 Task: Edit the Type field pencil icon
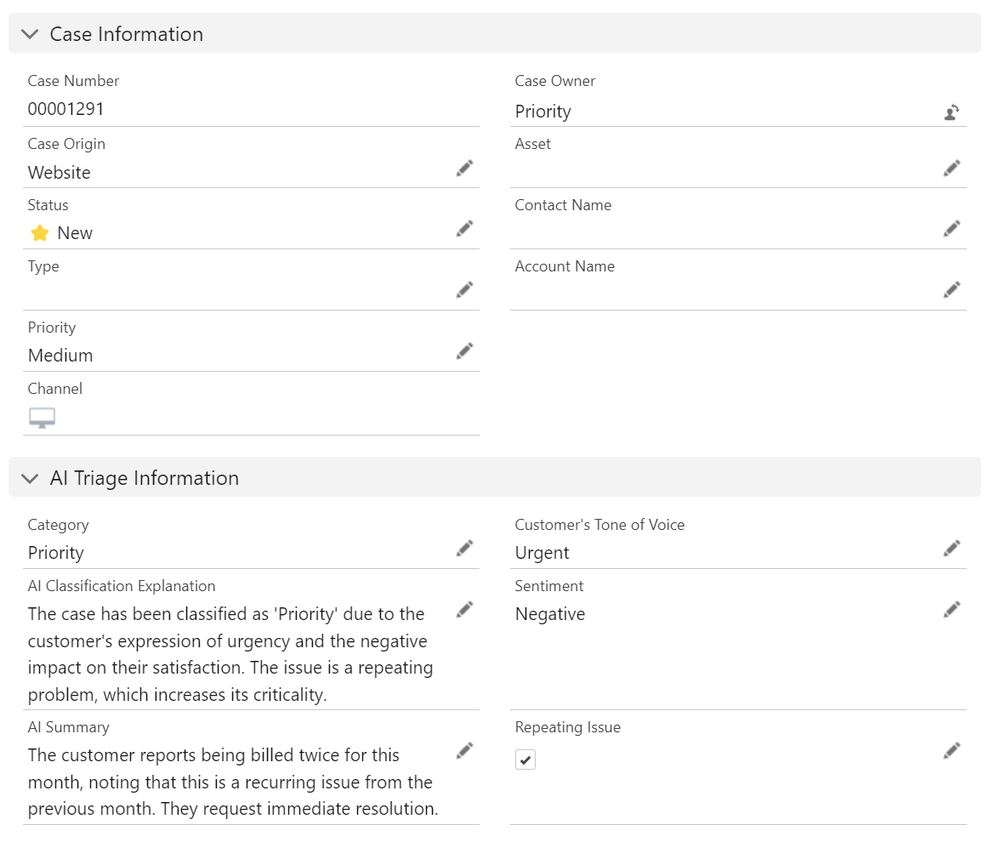464,290
